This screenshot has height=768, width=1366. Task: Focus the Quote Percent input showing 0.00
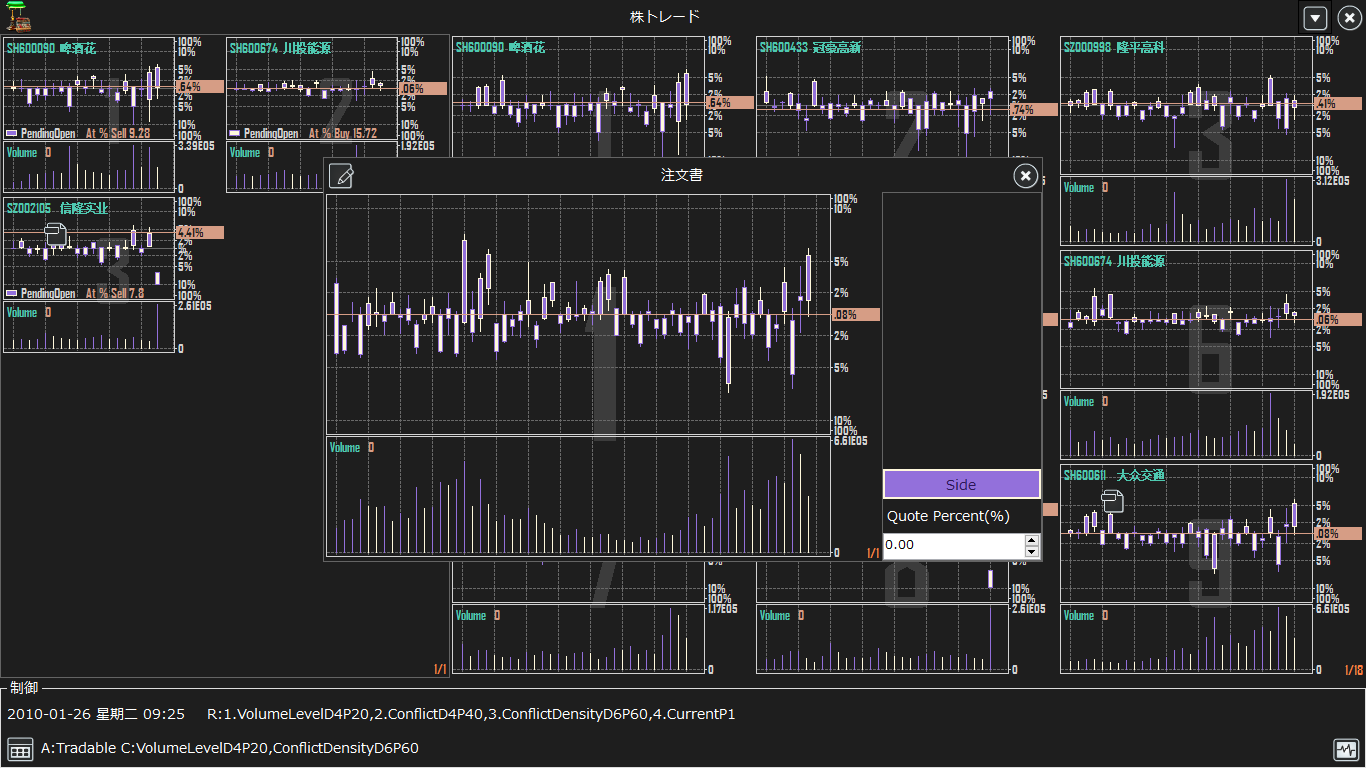tap(953, 546)
